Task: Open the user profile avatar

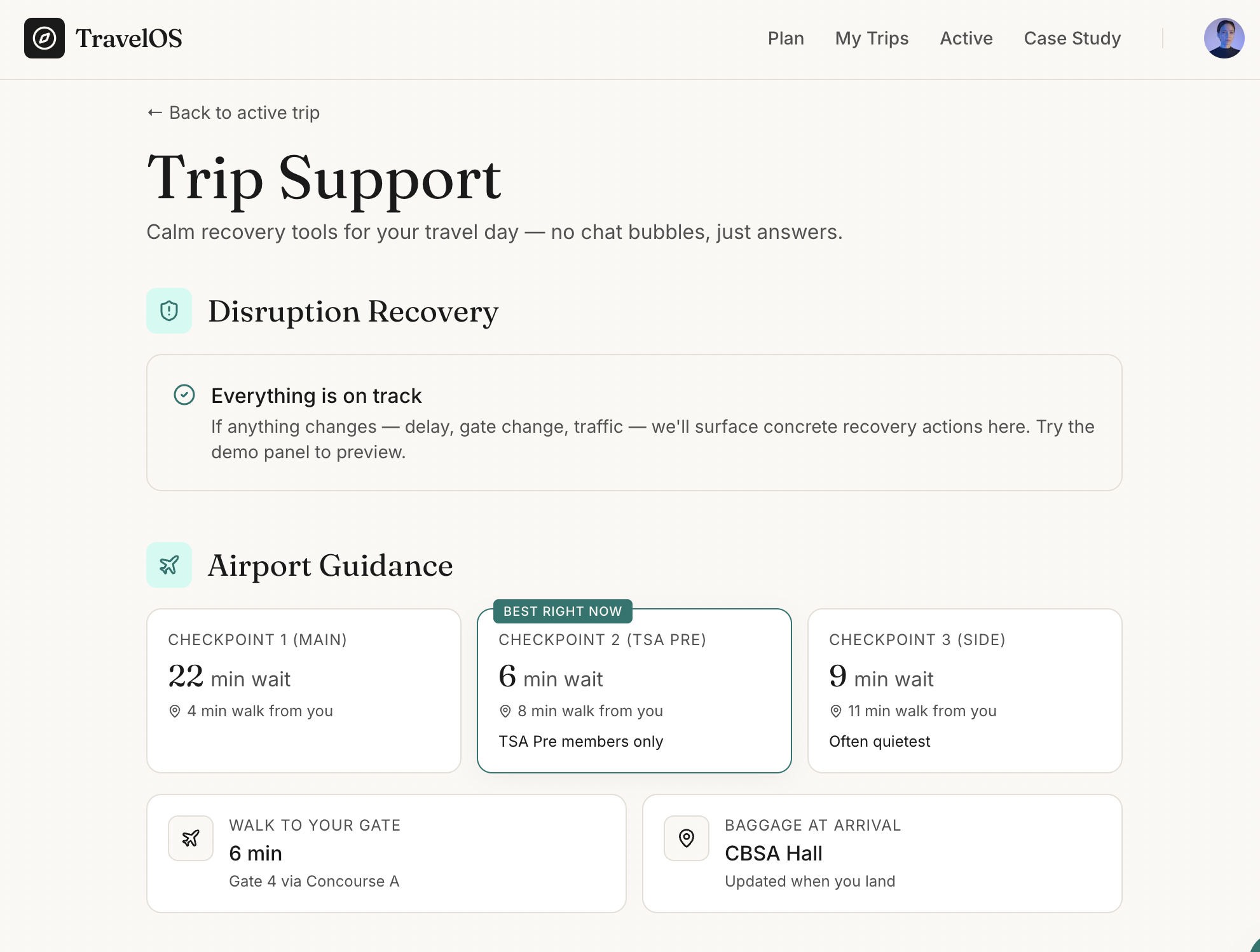Action: point(1224,38)
